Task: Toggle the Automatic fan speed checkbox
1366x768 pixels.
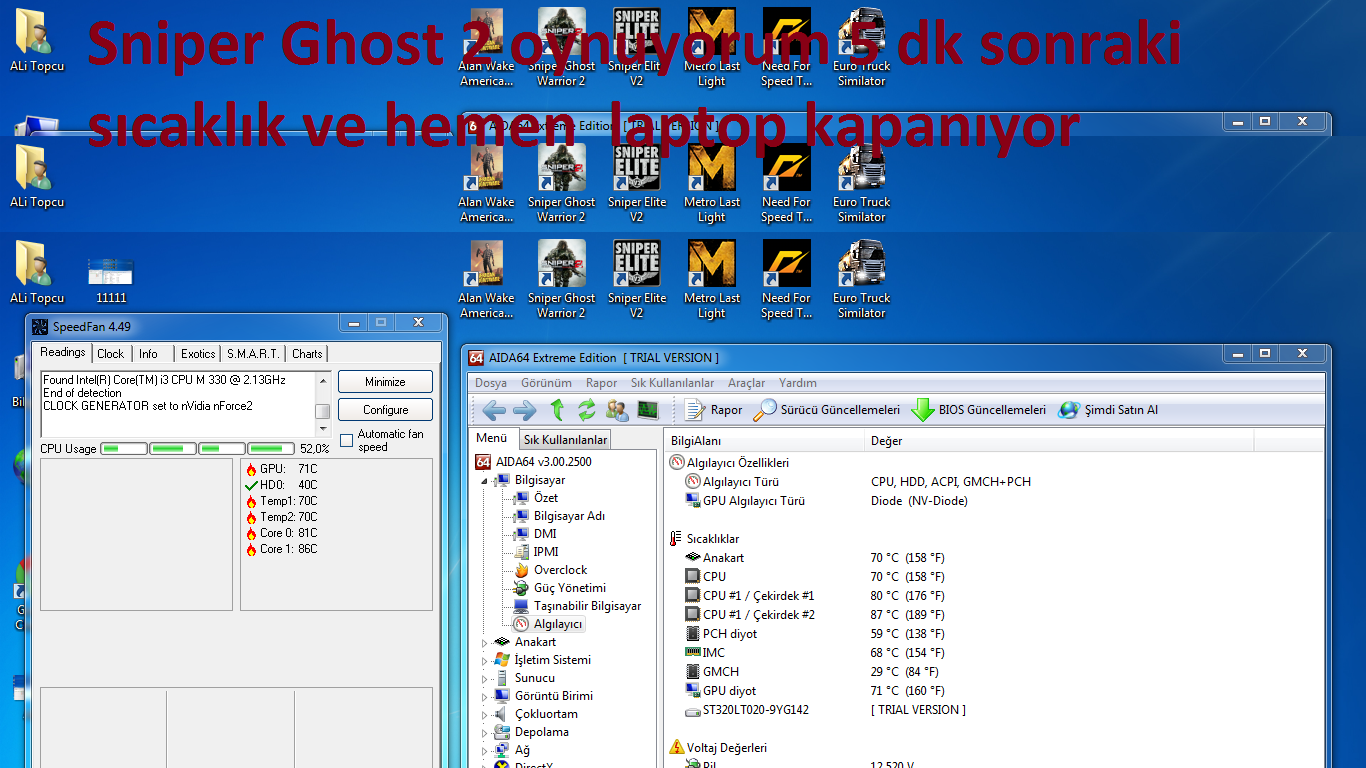Action: point(347,440)
